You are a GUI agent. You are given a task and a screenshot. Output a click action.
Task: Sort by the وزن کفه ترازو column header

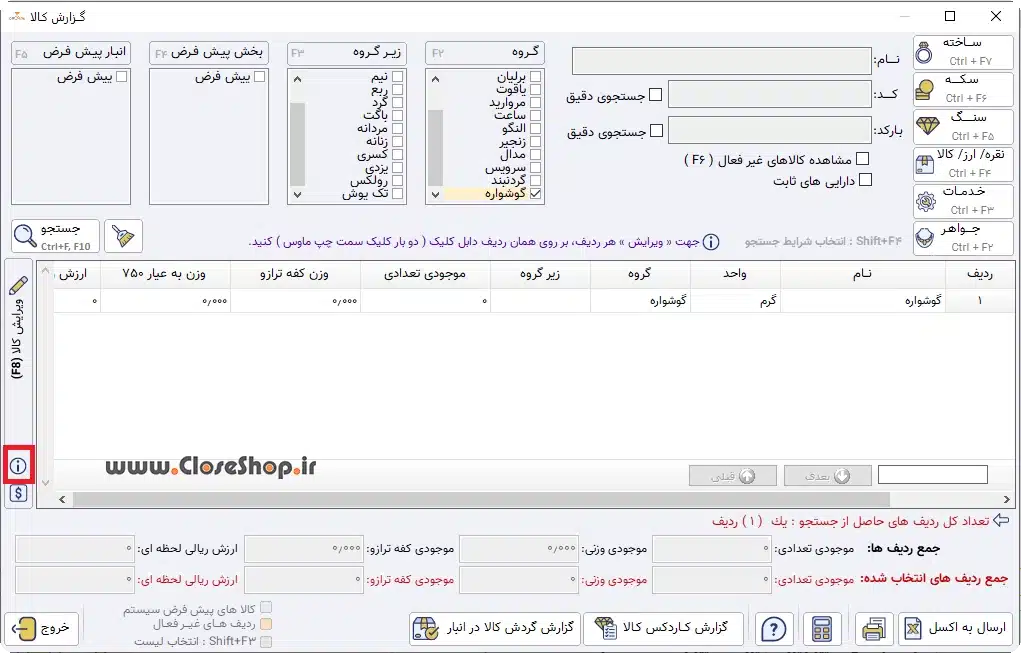coord(295,274)
